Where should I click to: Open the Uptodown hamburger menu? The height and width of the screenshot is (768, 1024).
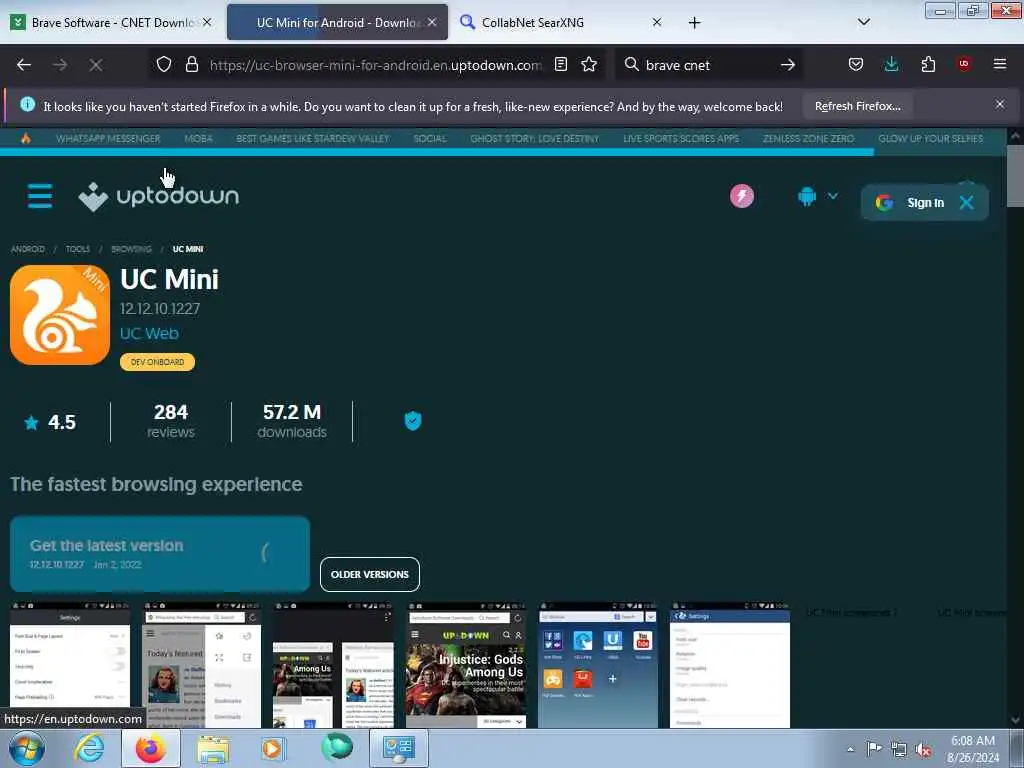click(x=40, y=196)
